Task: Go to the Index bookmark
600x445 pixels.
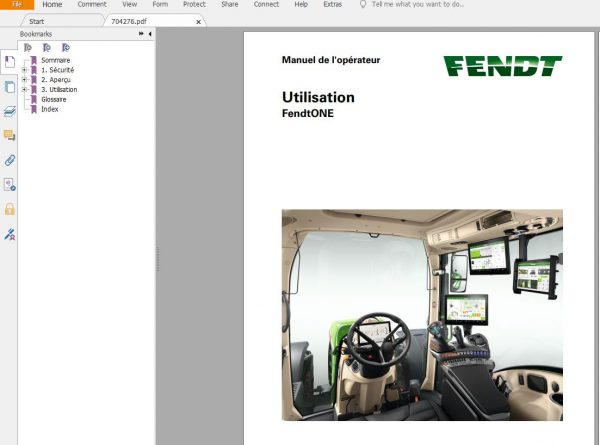Action: pos(50,109)
